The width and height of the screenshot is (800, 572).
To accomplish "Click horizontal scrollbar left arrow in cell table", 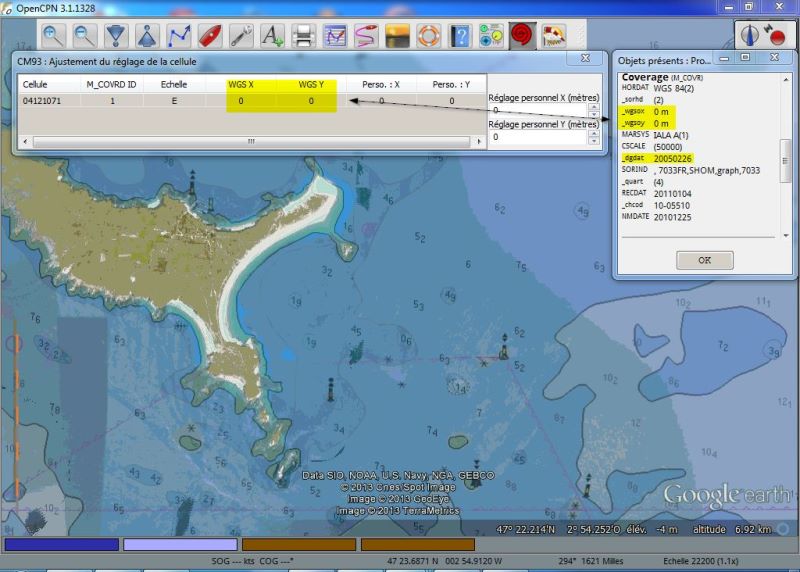I will click(x=26, y=141).
